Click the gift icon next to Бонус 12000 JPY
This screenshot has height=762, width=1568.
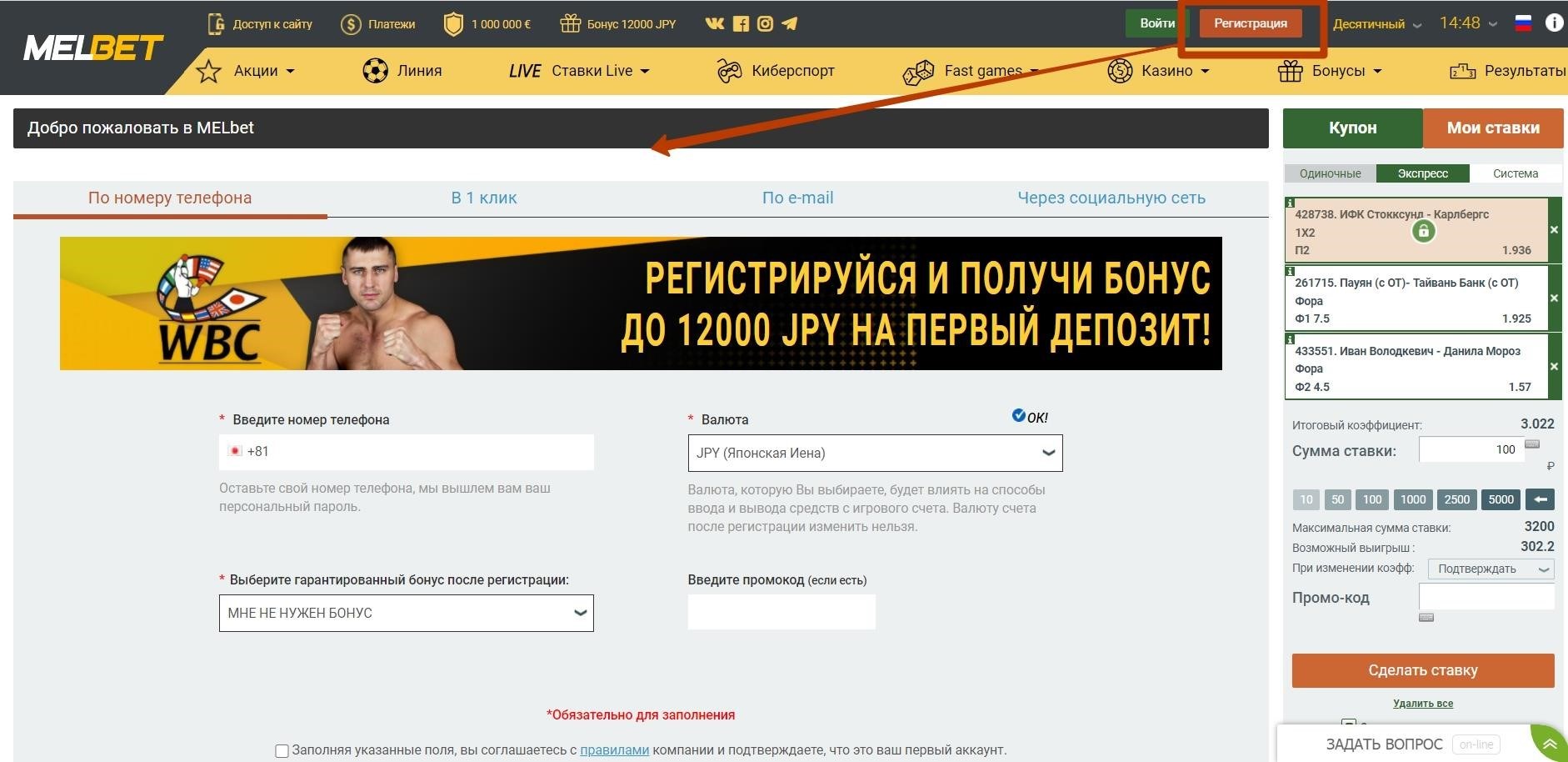pyautogui.click(x=570, y=23)
